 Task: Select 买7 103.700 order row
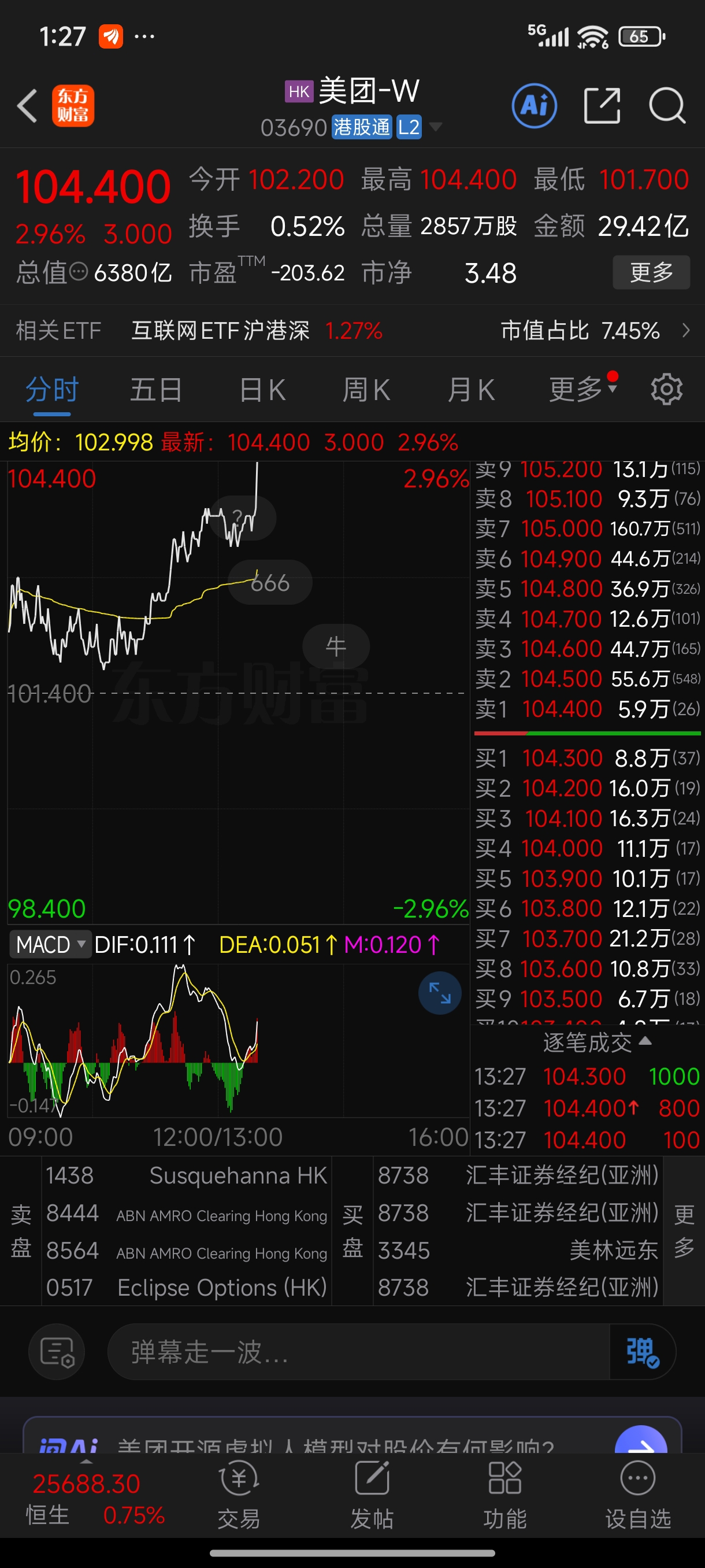[x=588, y=938]
